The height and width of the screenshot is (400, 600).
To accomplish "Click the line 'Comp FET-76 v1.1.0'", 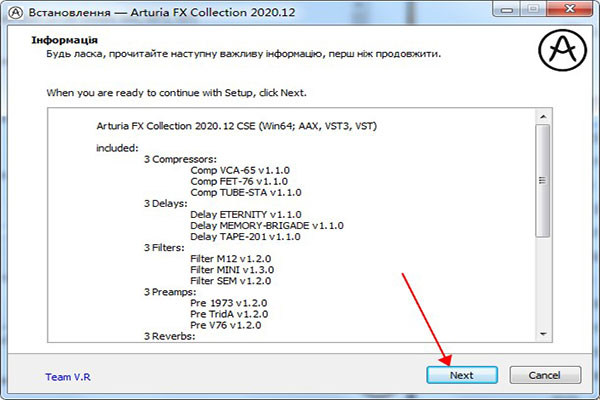I will [x=239, y=181].
